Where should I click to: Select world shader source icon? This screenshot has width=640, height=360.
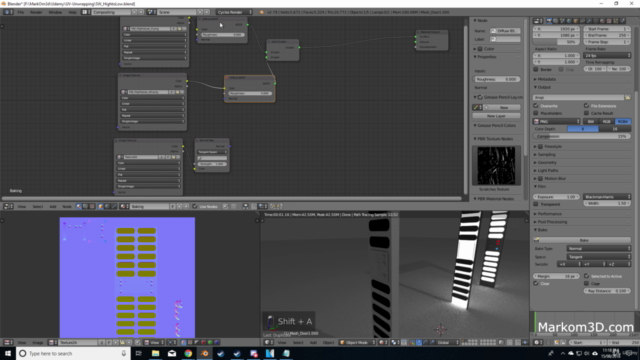[107, 207]
